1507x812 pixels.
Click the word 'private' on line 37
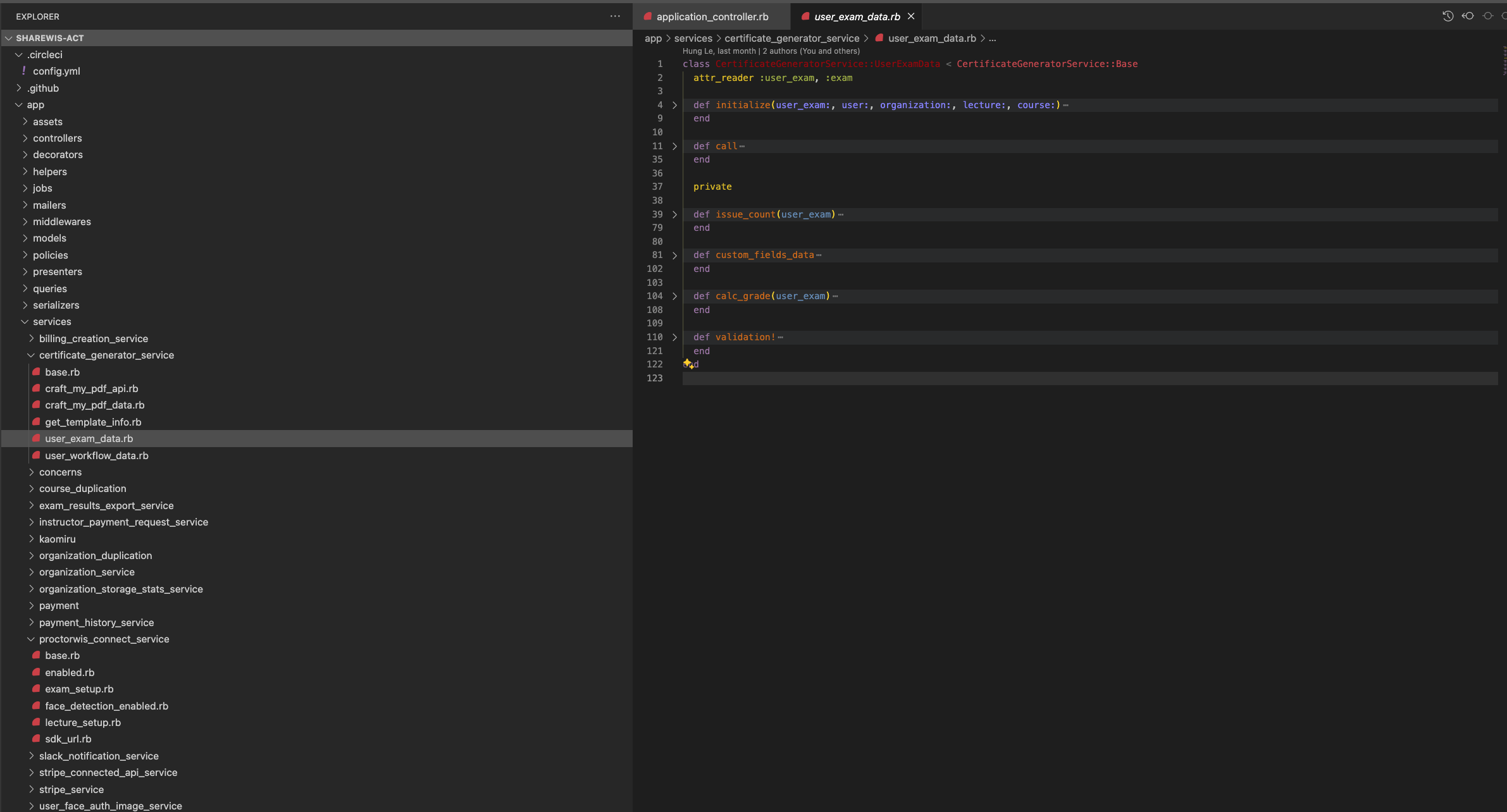pos(712,187)
